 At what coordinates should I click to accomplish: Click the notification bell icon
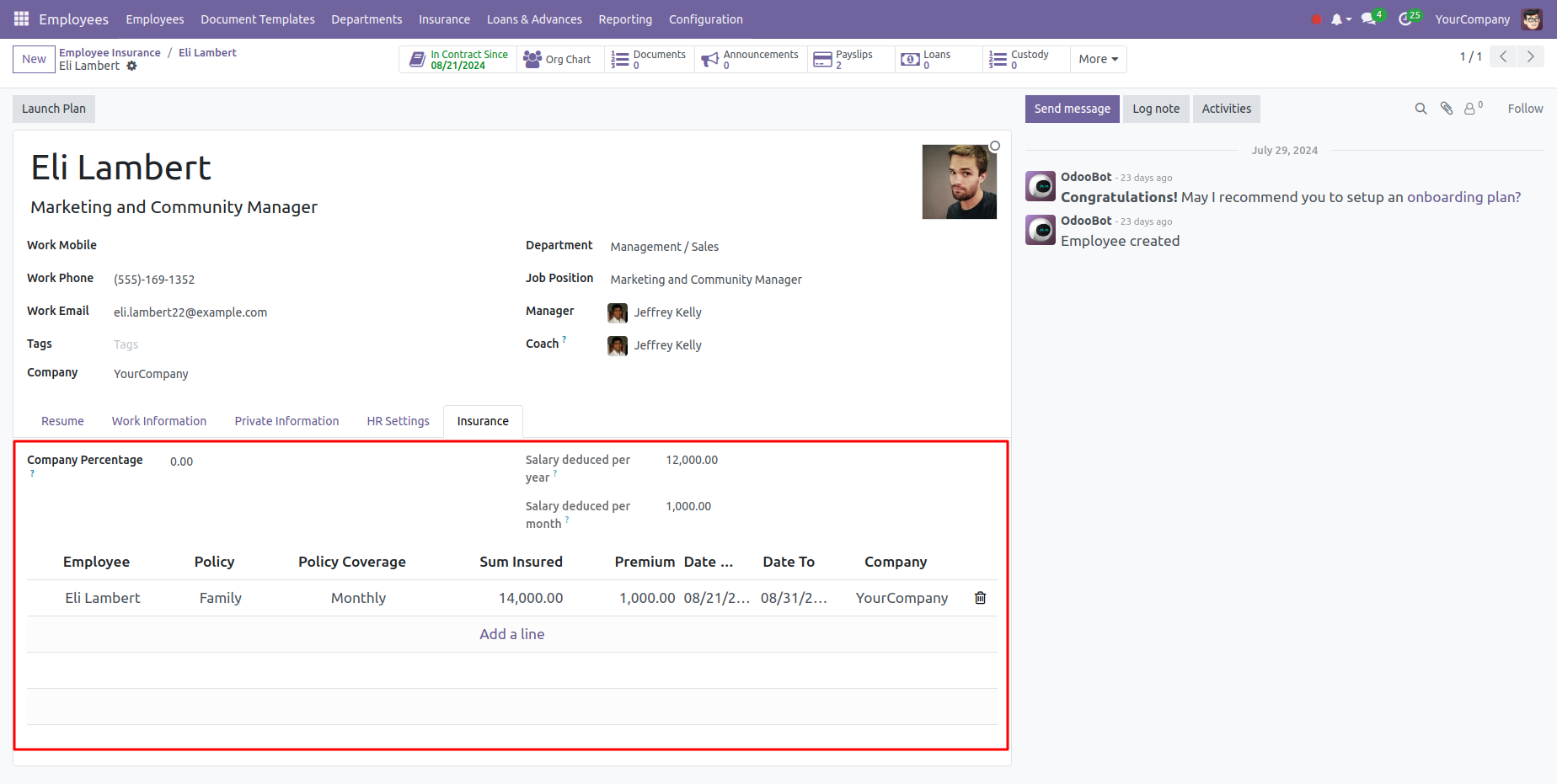(1336, 19)
